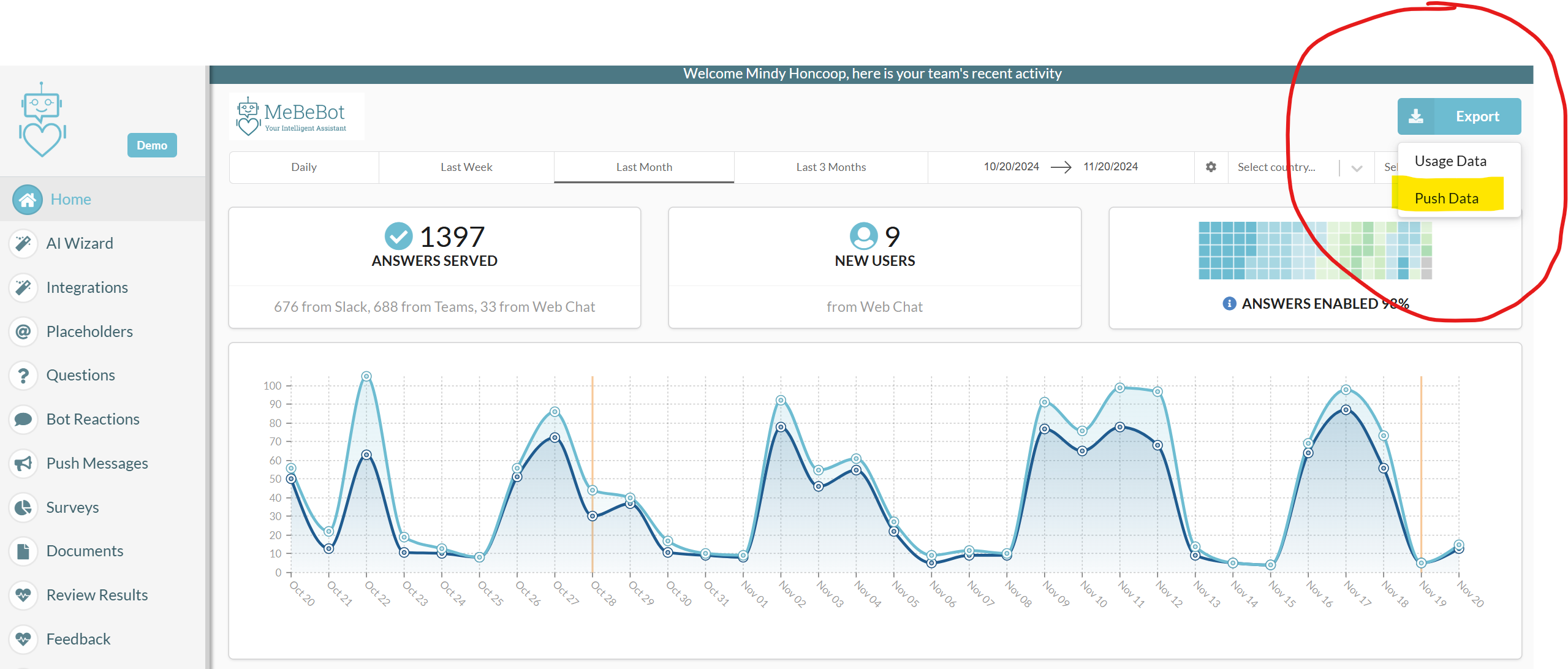Click the Home sidebar icon

click(x=28, y=200)
